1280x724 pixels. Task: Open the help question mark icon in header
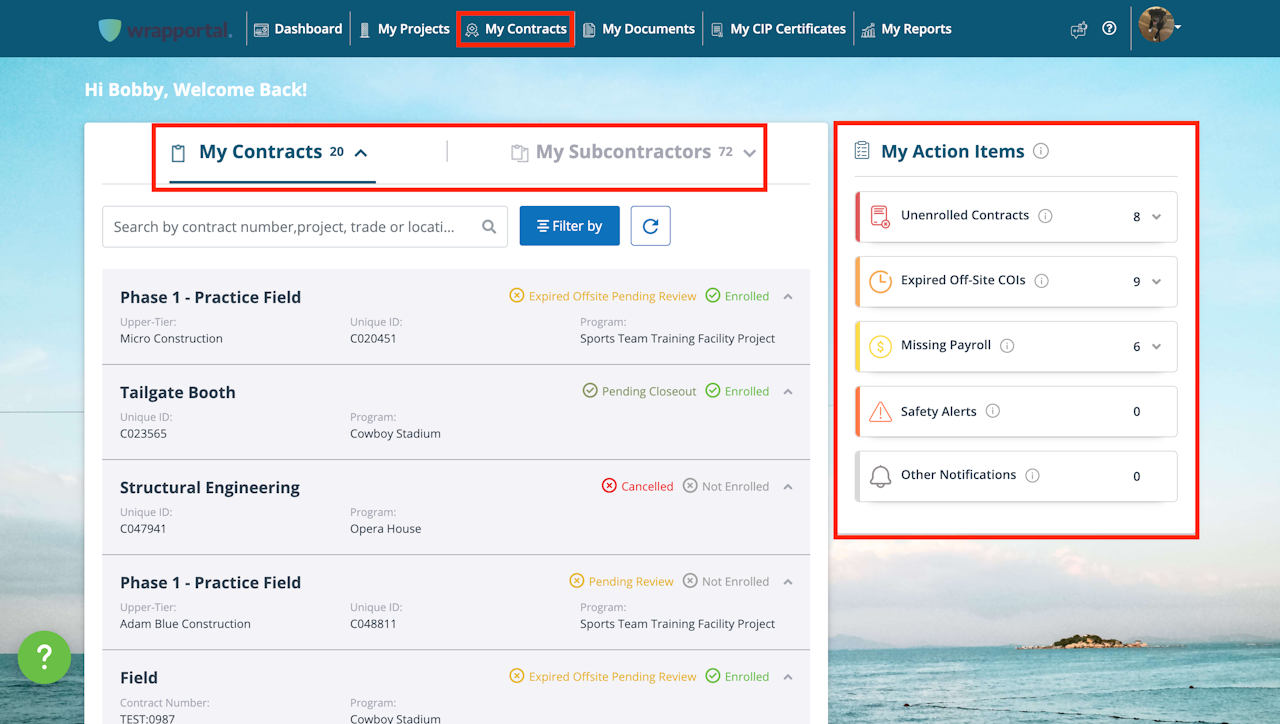pos(1109,29)
